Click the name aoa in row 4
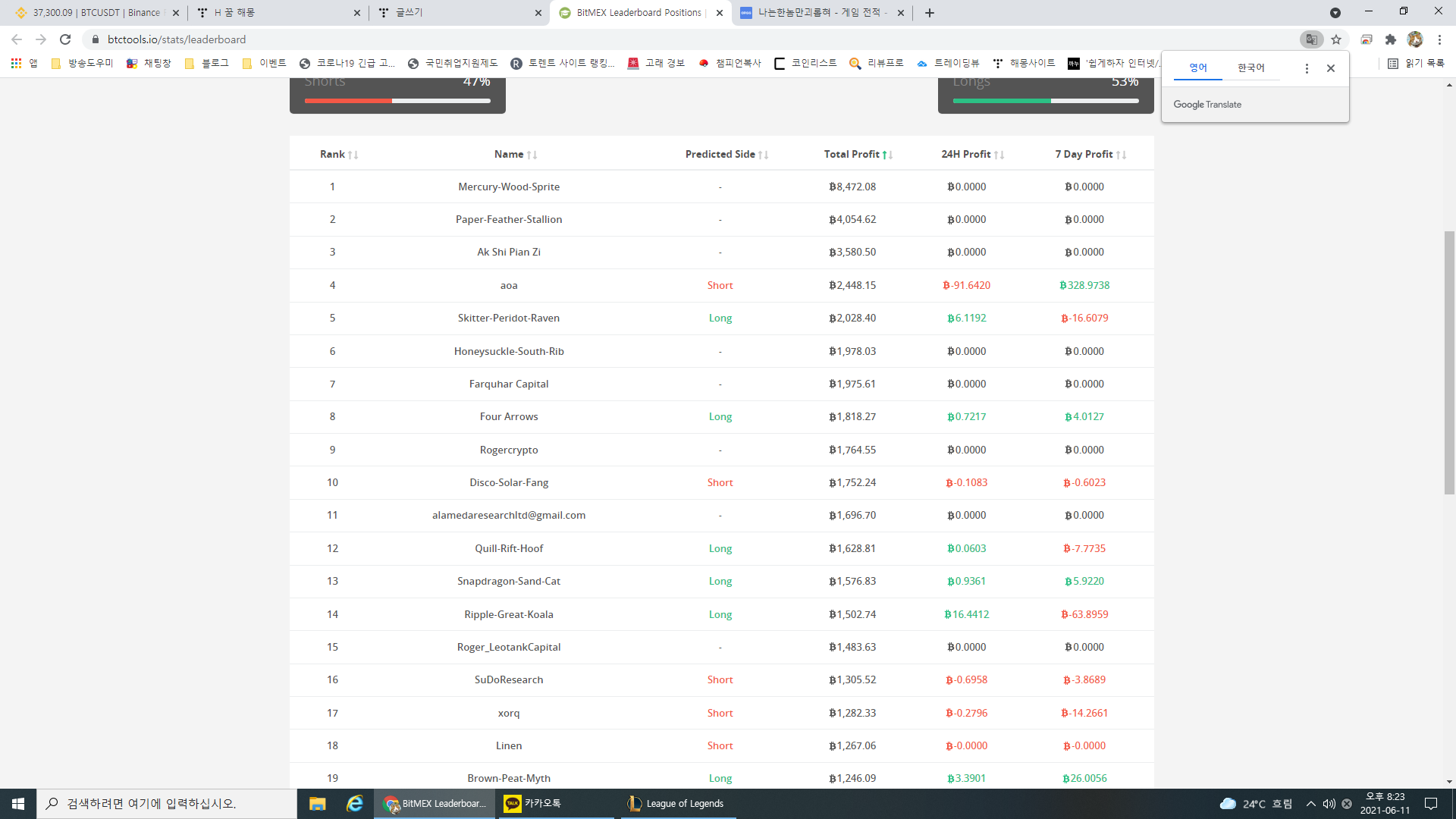 509,285
